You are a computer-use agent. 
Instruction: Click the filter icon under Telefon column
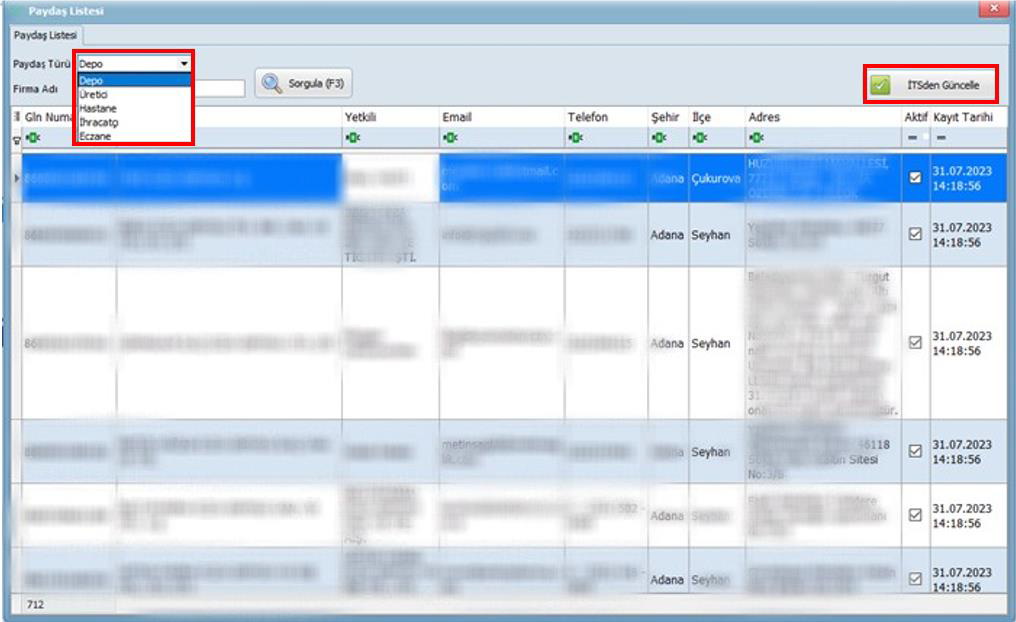(573, 137)
